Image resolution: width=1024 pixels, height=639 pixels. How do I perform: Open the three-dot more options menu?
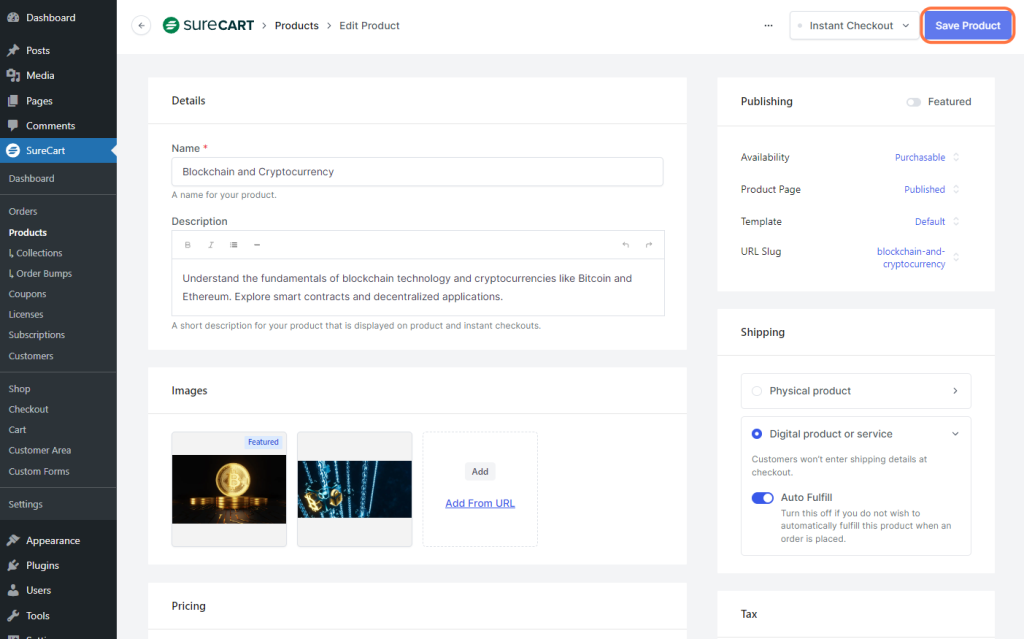768,26
